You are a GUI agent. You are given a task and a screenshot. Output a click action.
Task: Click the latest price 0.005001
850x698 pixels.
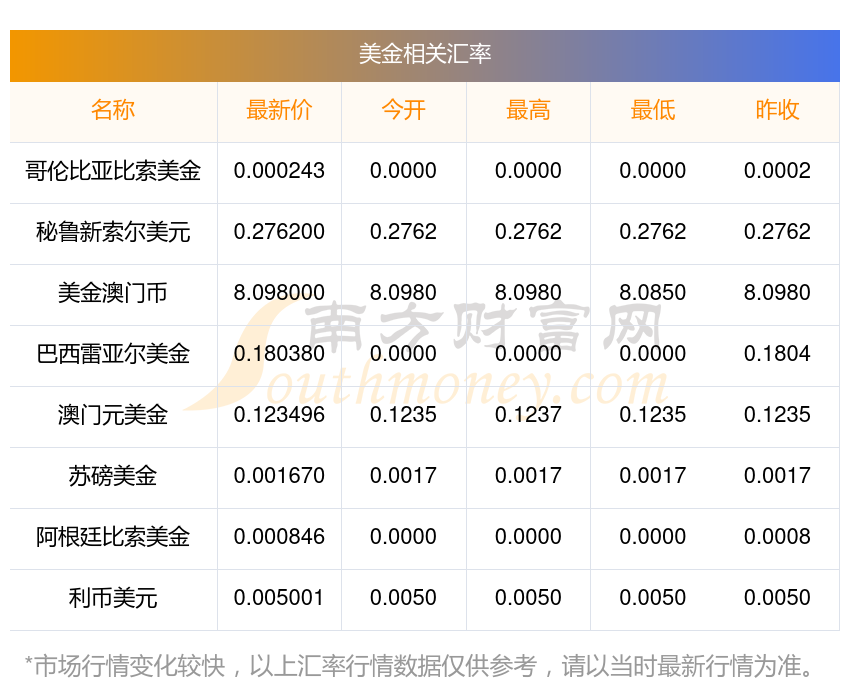[x=279, y=598]
